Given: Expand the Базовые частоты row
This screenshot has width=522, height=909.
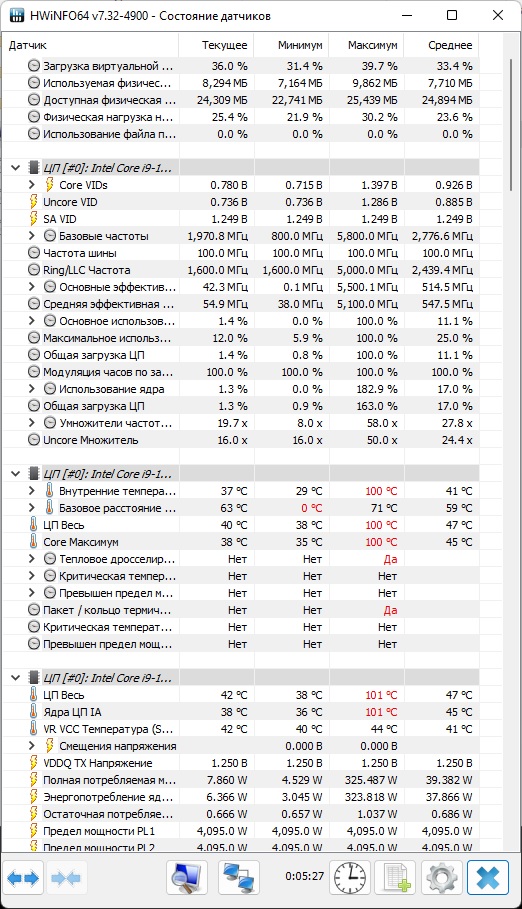Looking at the screenshot, I should pyautogui.click(x=32, y=236).
